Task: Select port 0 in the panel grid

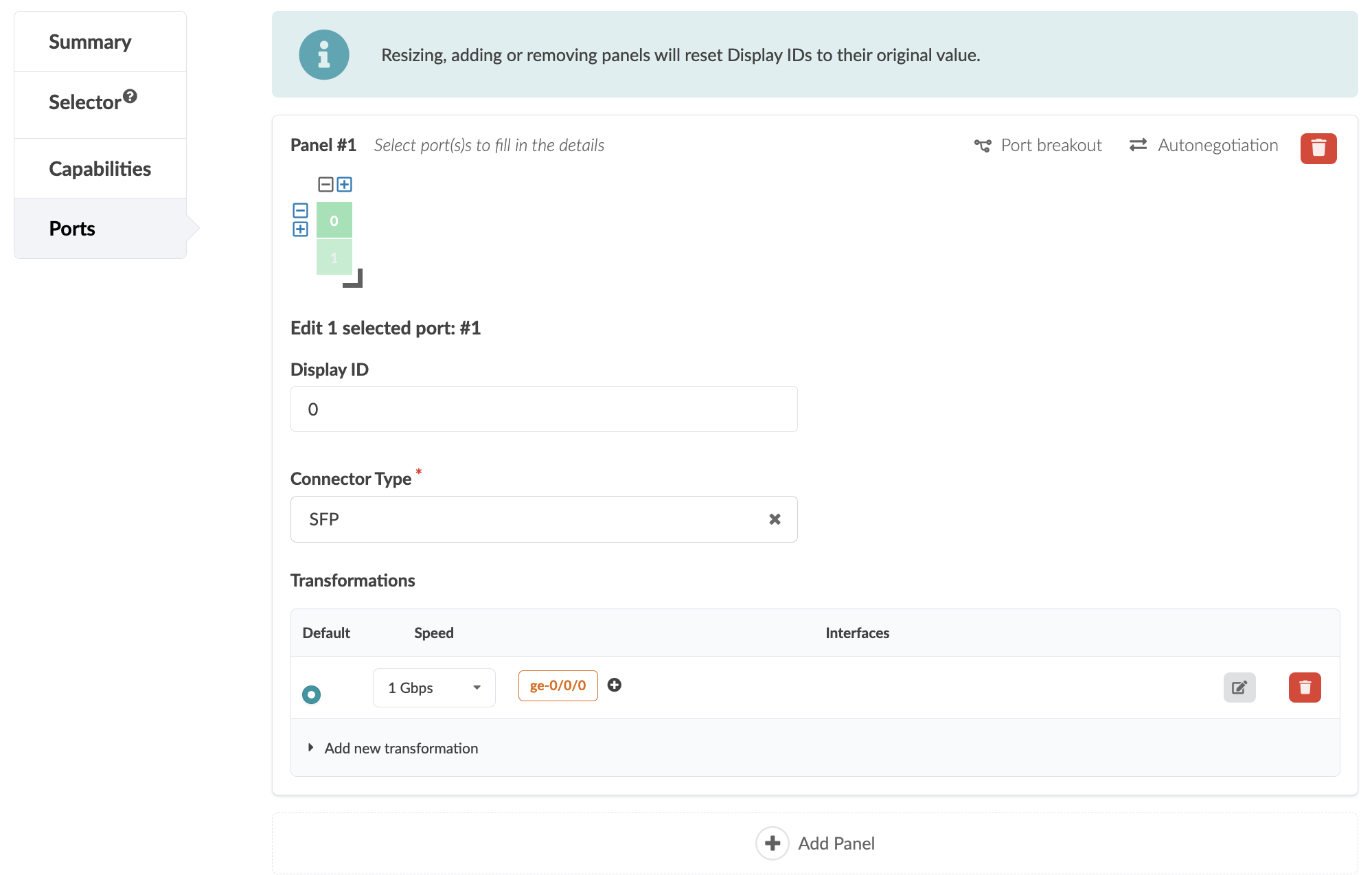Action: point(334,220)
